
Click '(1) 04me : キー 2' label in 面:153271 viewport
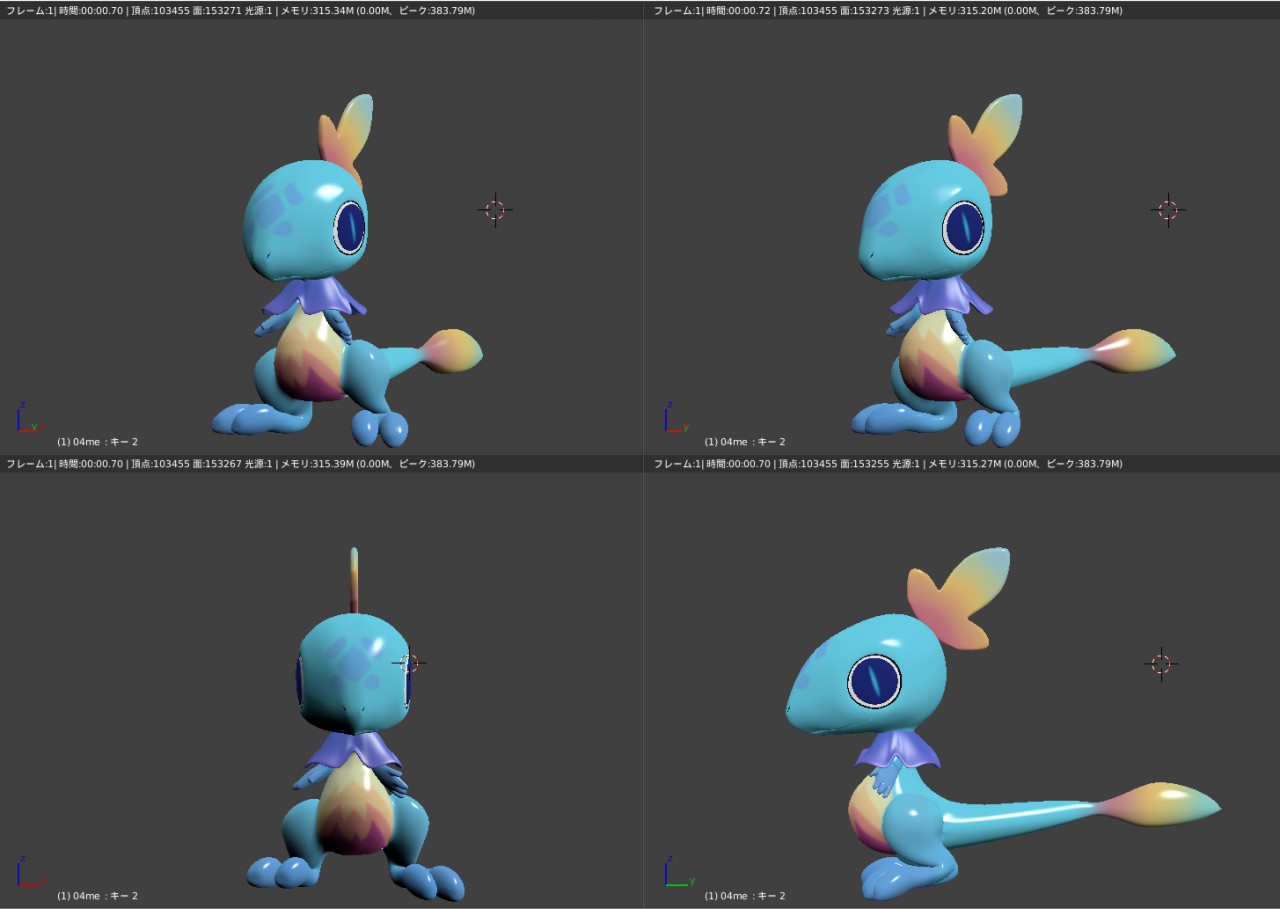click(97, 442)
